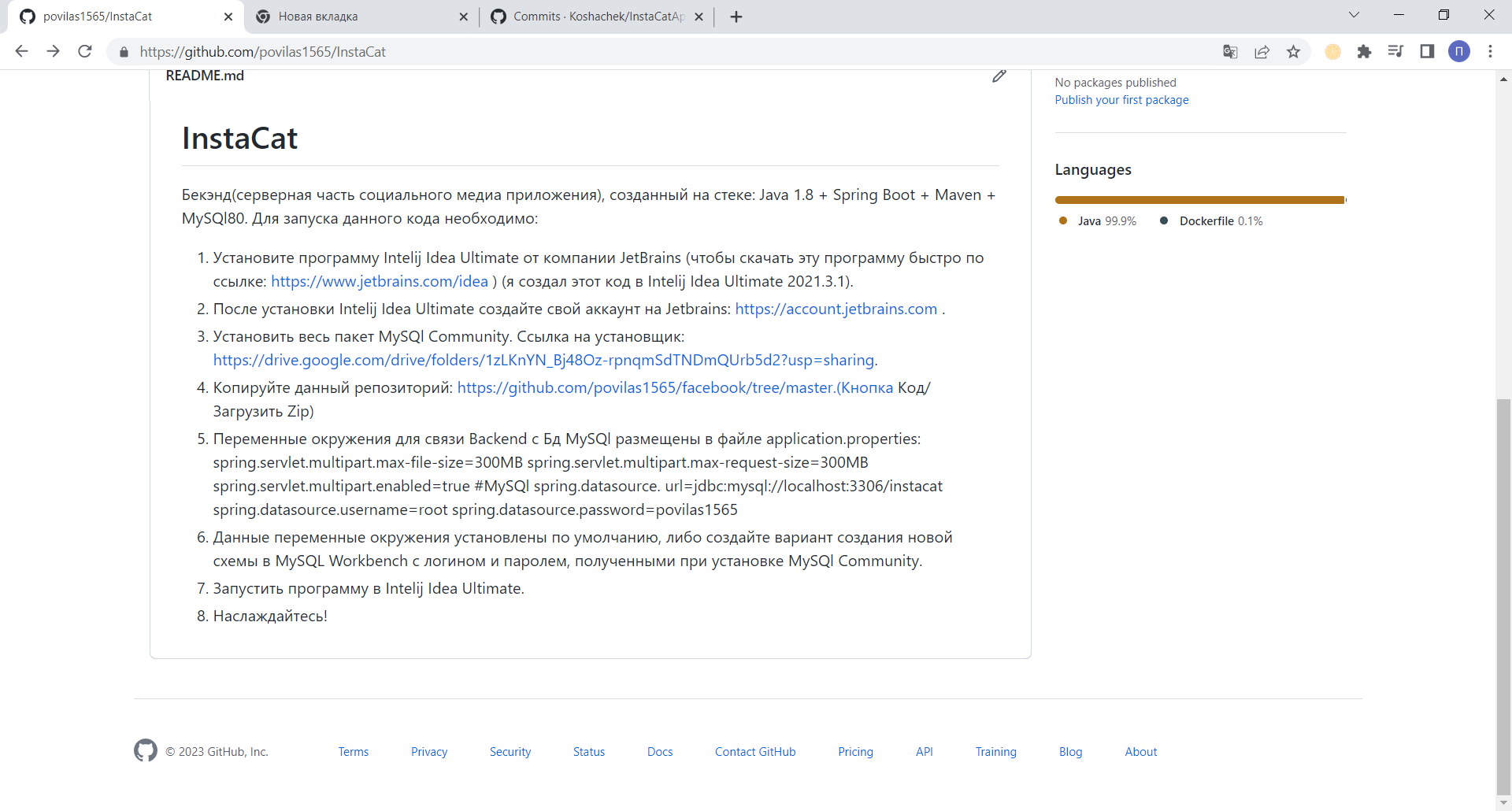This screenshot has height=811, width=1512.
Task: Share this page via the address bar icon
Action: (x=1262, y=51)
